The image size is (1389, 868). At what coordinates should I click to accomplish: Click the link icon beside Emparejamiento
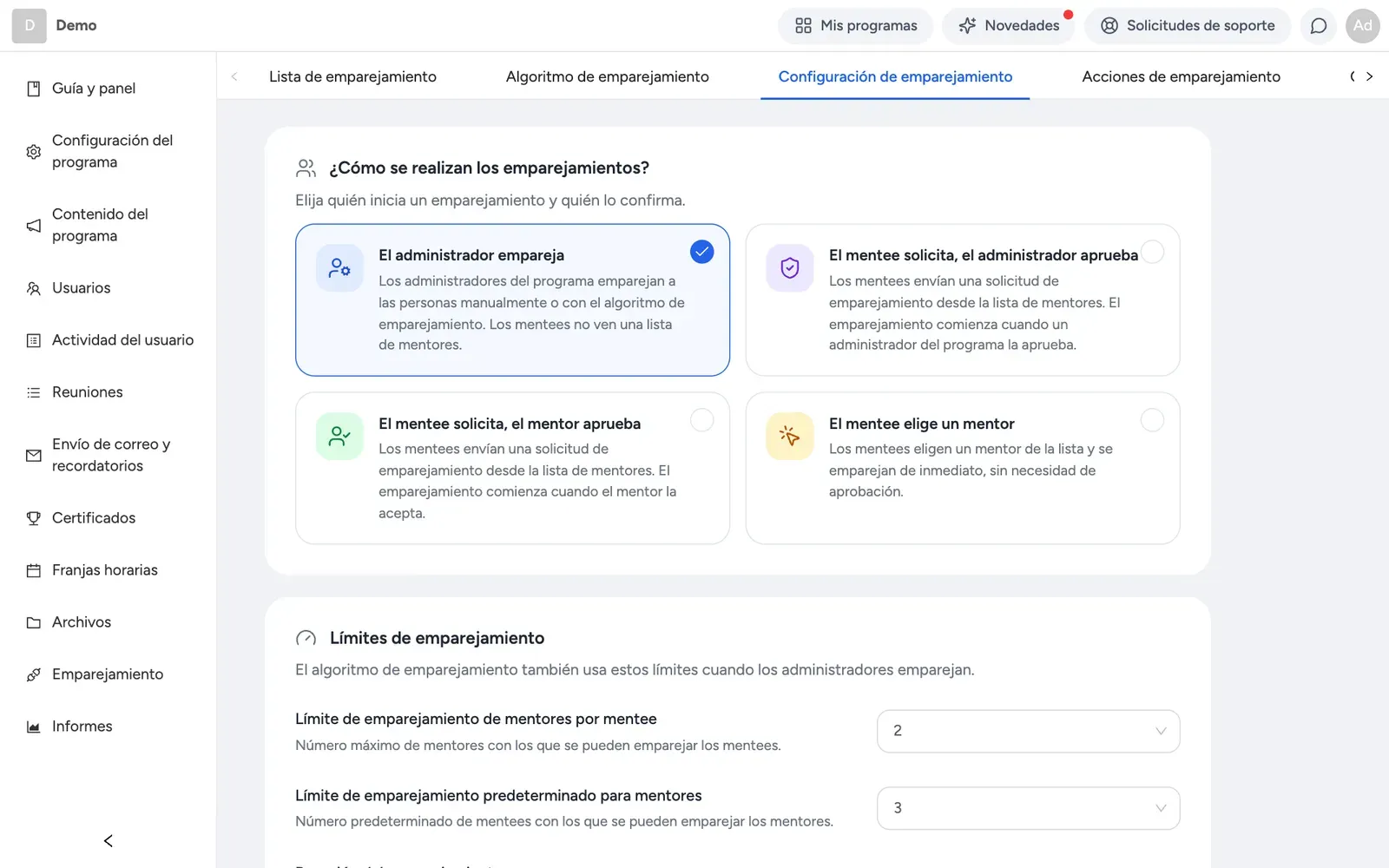[x=34, y=674]
